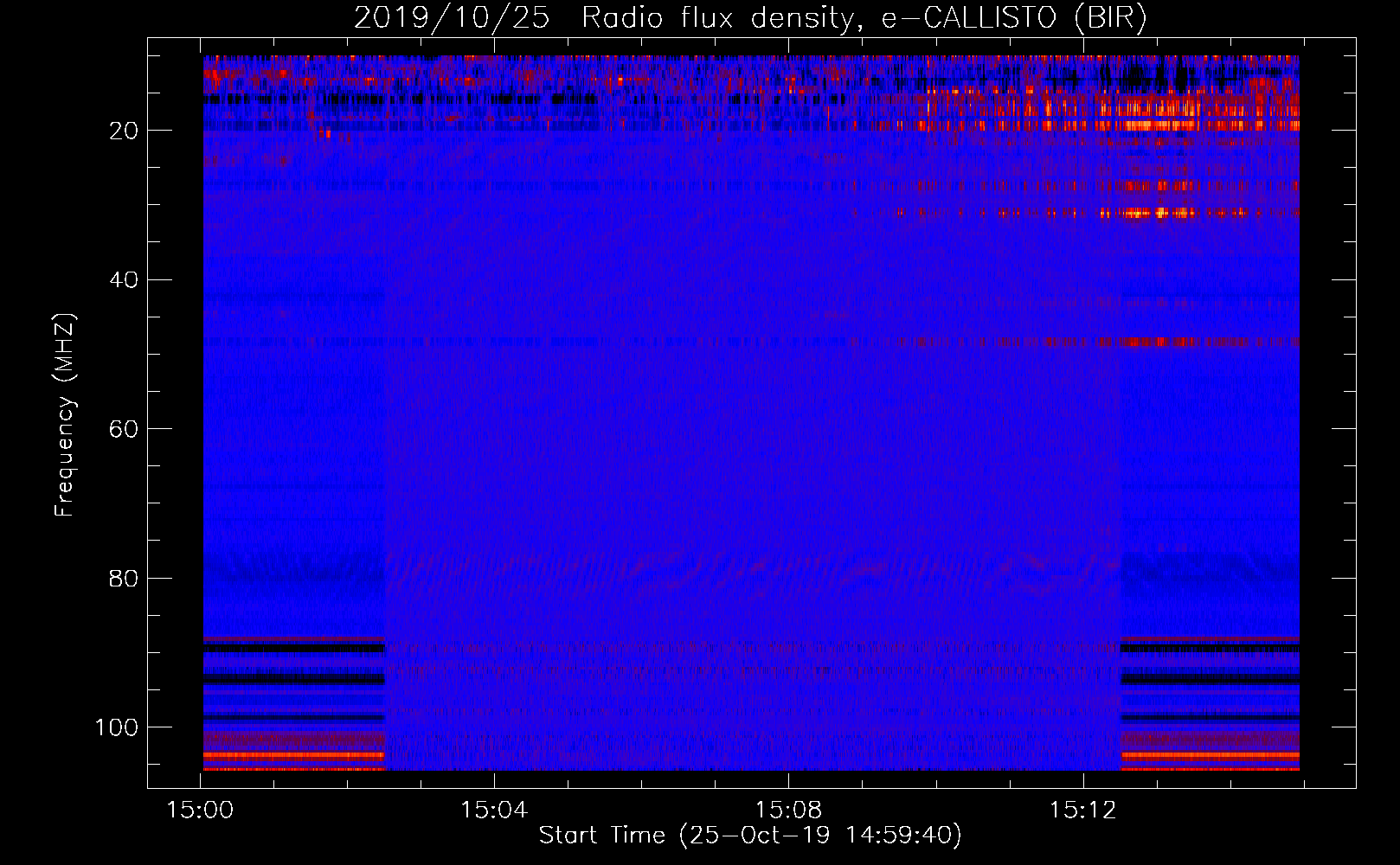Image resolution: width=1400 pixels, height=865 pixels.
Task: Click the 100 MHz frequency tick label
Action: (117, 727)
